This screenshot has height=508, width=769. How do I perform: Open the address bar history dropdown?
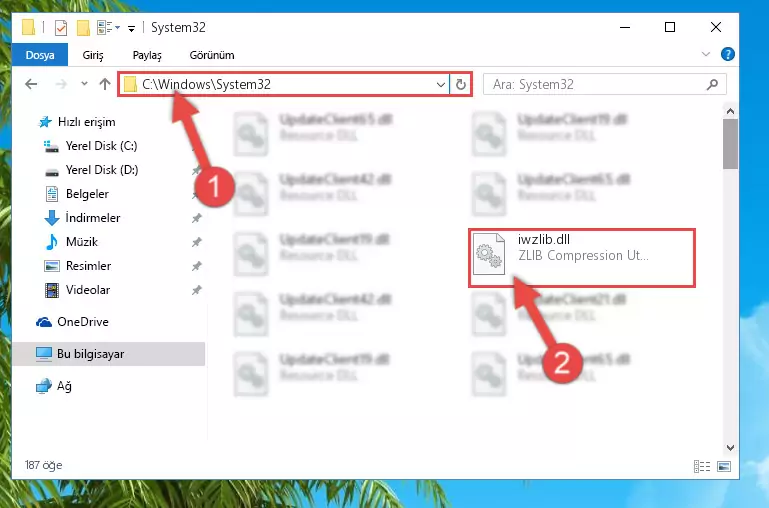click(441, 84)
